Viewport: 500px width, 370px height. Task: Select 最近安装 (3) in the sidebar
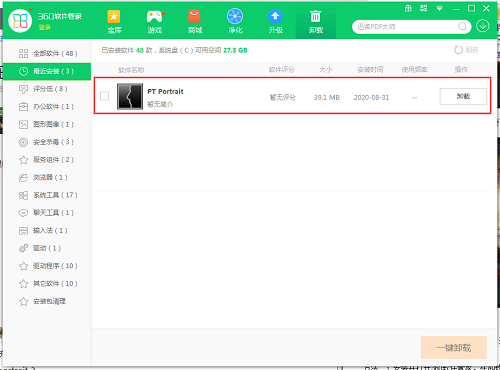pos(47,71)
